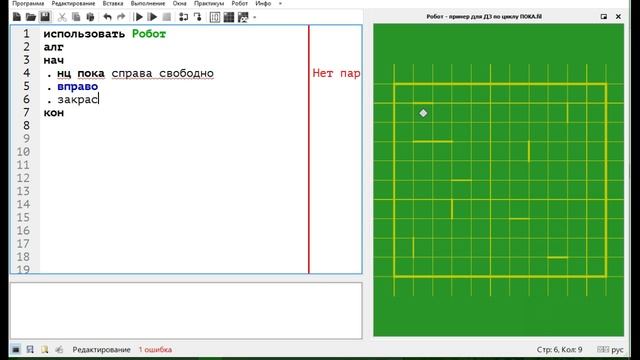The width and height of the screenshot is (640, 360).
Task: Place cursor on 'алг' in line 2
Action: [x=53, y=47]
